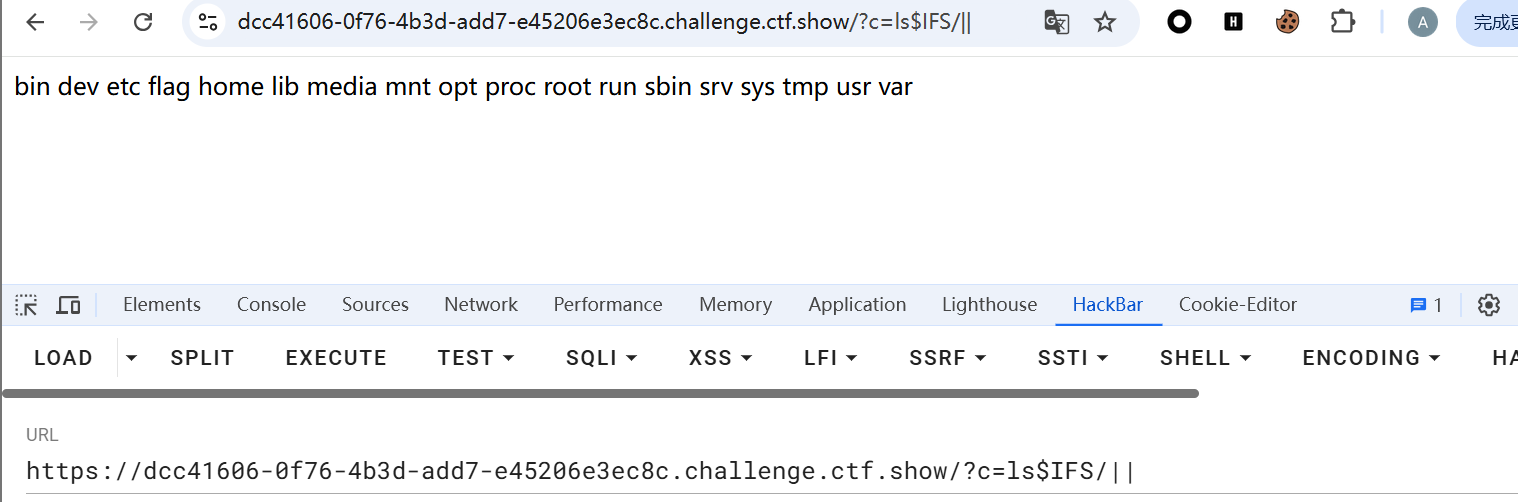Reload the page with refresh icon
The width and height of the screenshot is (1518, 502).
click(143, 22)
